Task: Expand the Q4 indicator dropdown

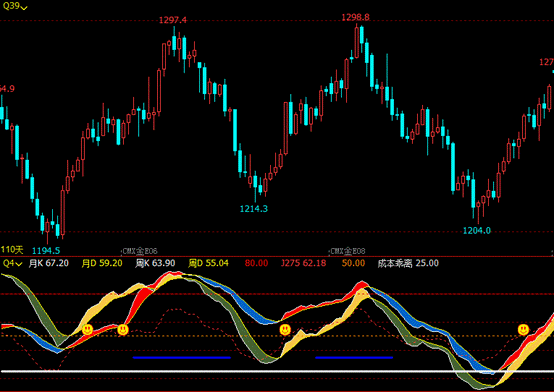Action: pos(12,263)
